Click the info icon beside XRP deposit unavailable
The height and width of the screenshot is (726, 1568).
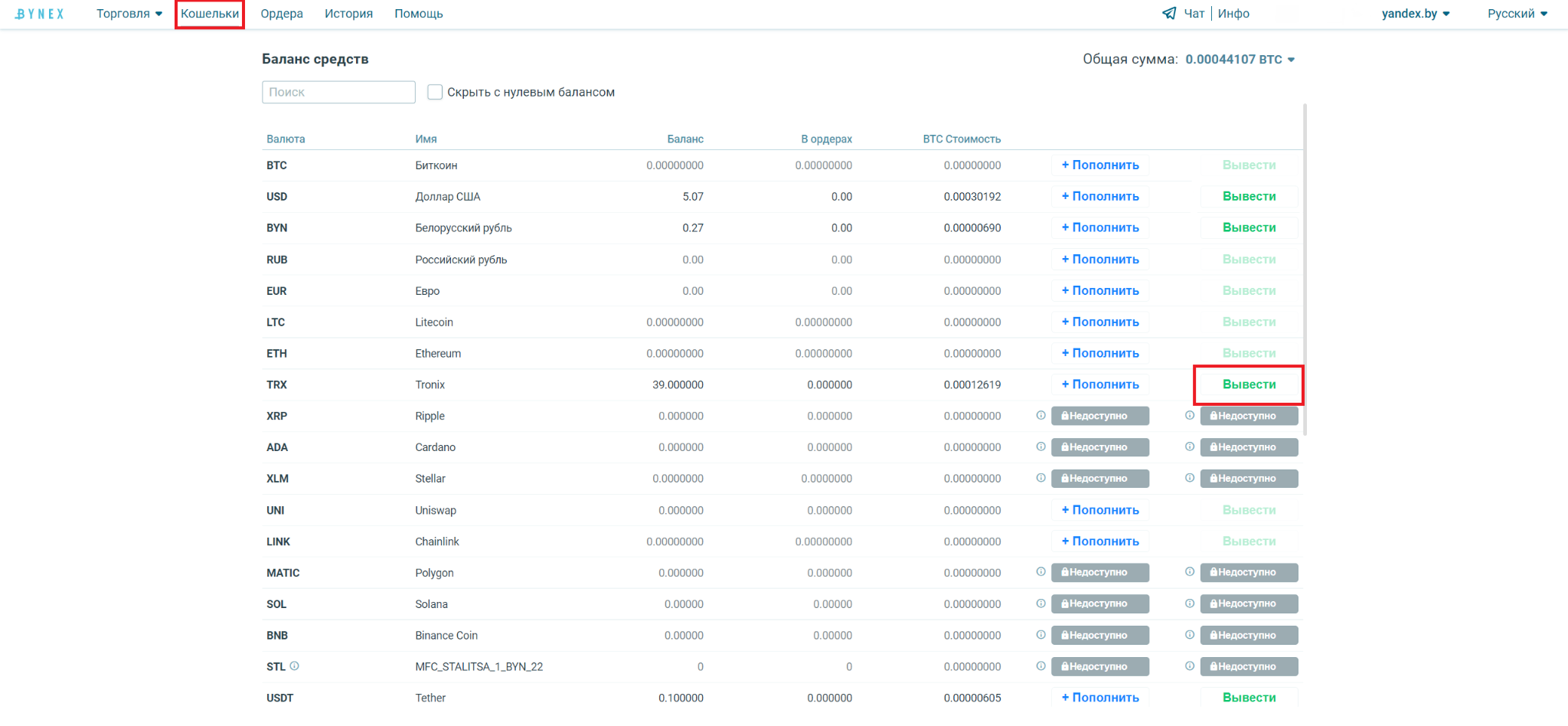(x=1040, y=416)
